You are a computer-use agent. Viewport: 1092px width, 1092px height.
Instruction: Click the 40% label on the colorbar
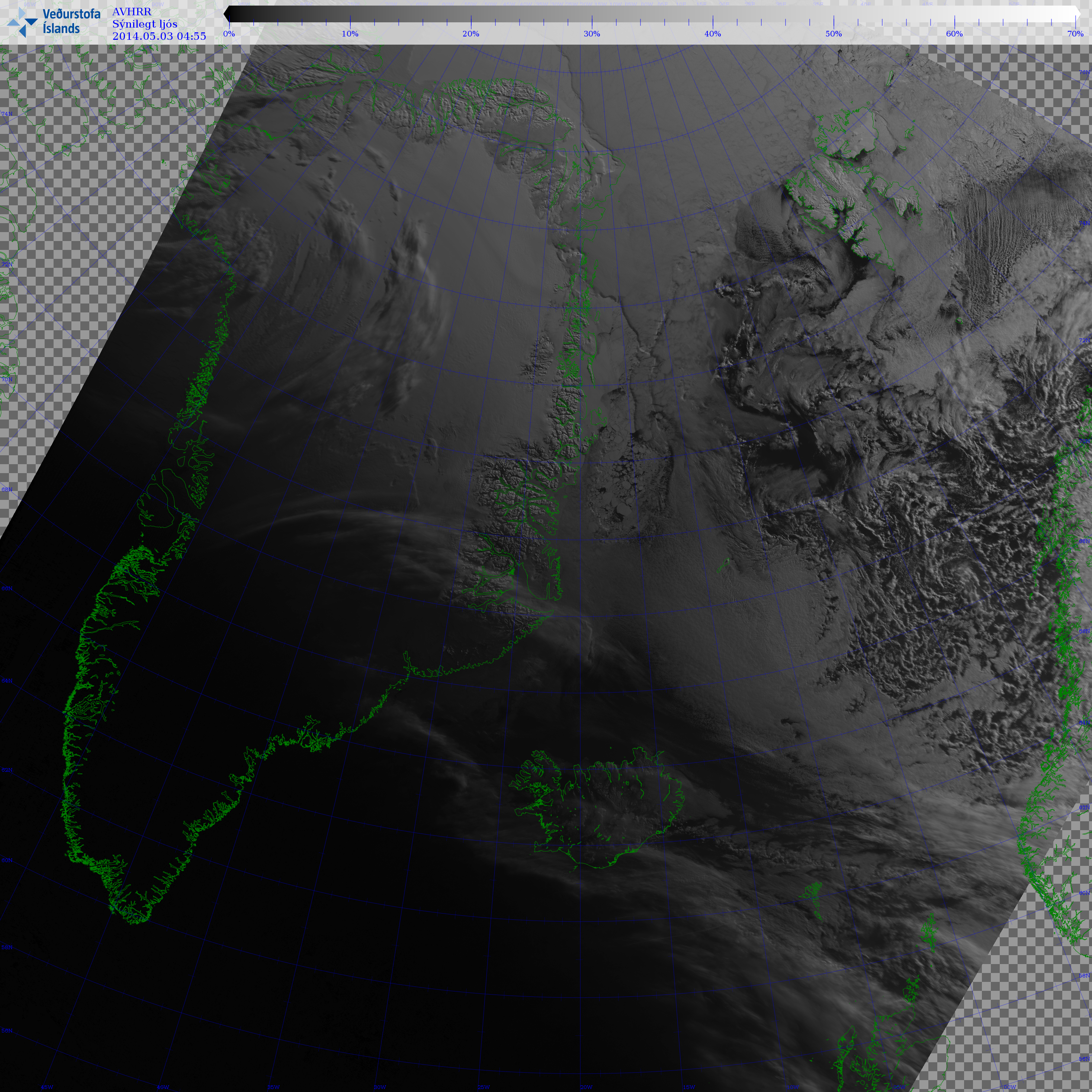713,34
